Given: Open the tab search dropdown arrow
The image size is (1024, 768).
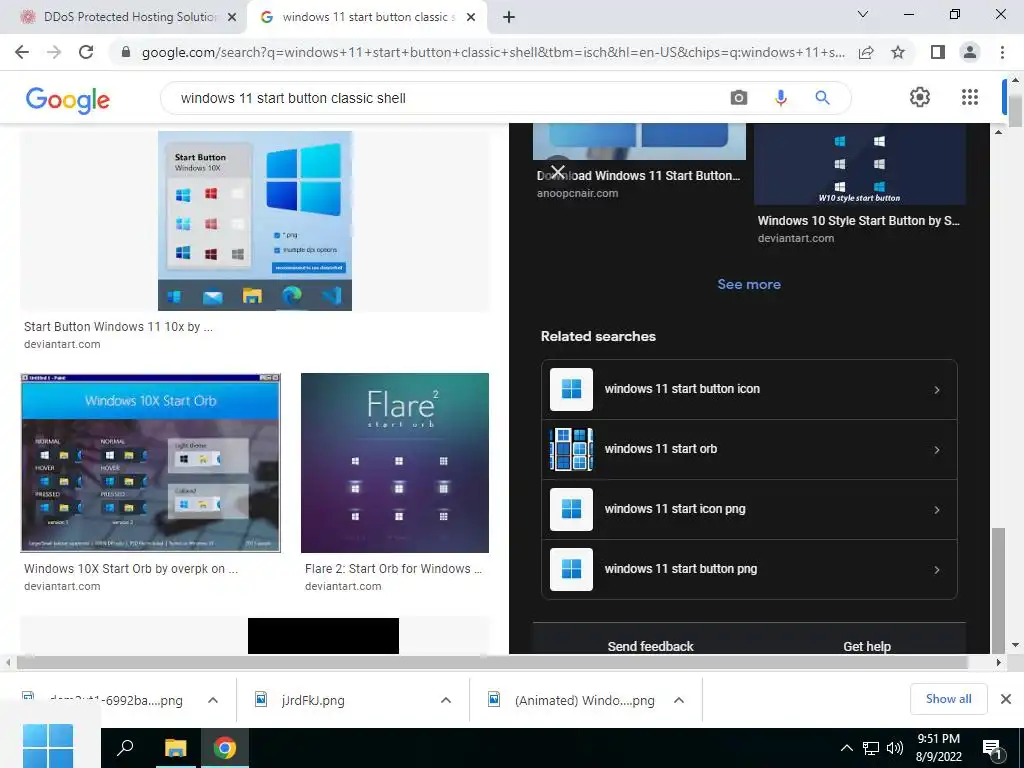Looking at the screenshot, I should click(863, 14).
